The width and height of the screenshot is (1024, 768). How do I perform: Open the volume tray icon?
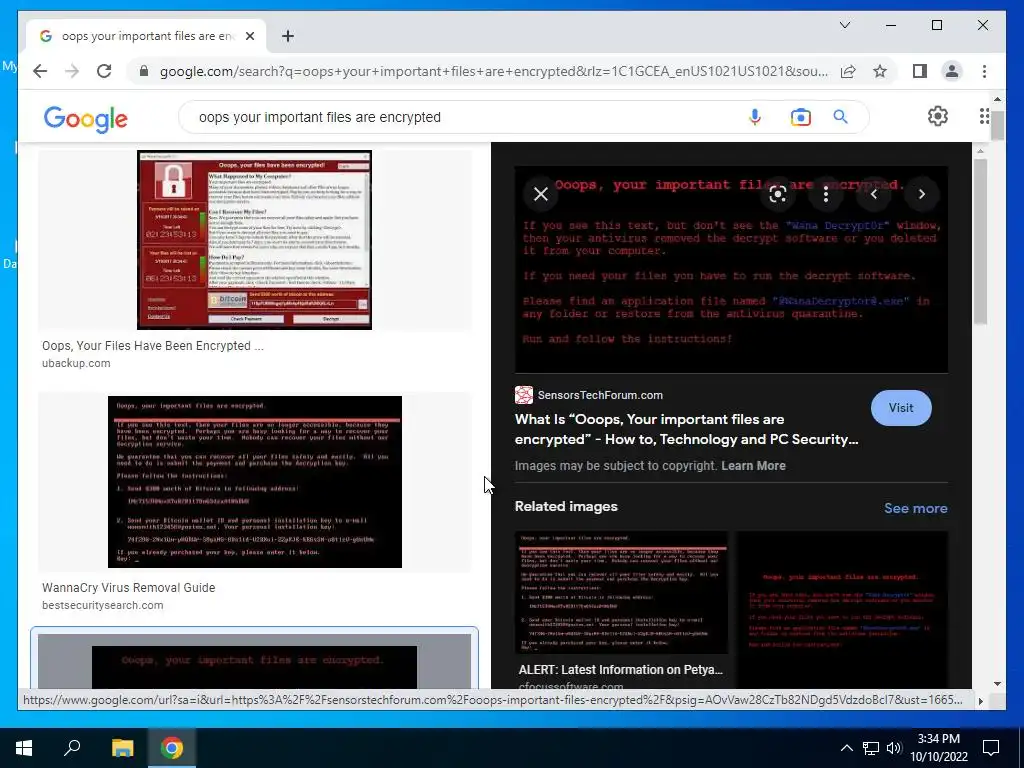[894, 748]
